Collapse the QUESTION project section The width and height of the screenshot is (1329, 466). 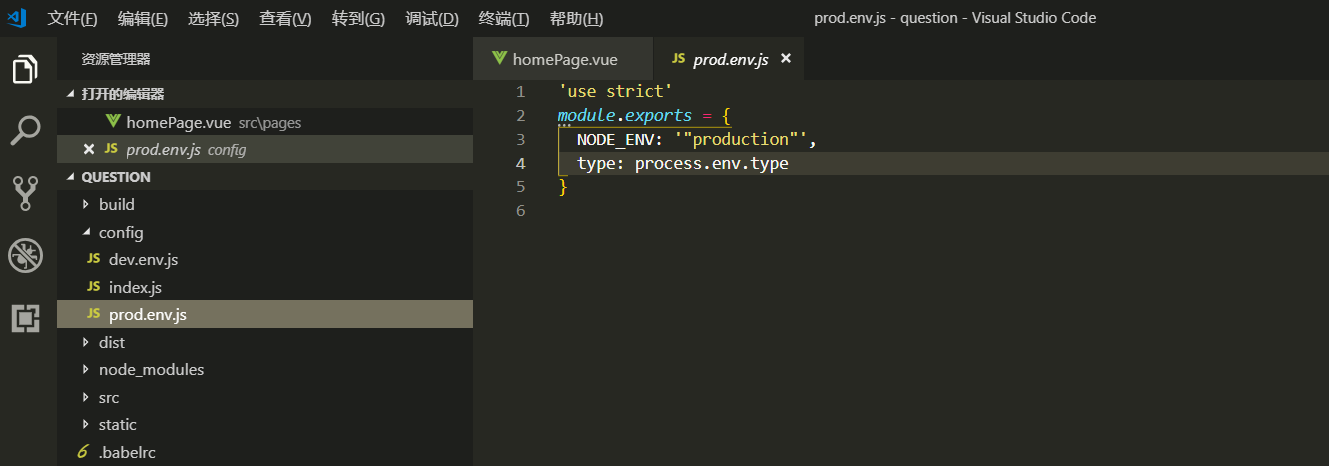pos(115,177)
